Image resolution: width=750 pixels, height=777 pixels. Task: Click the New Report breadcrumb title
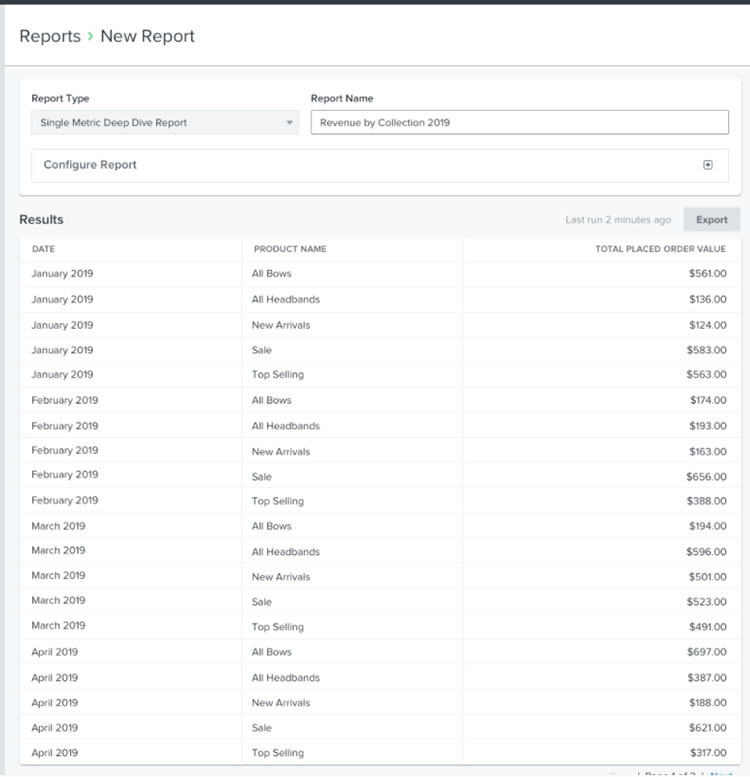[147, 36]
